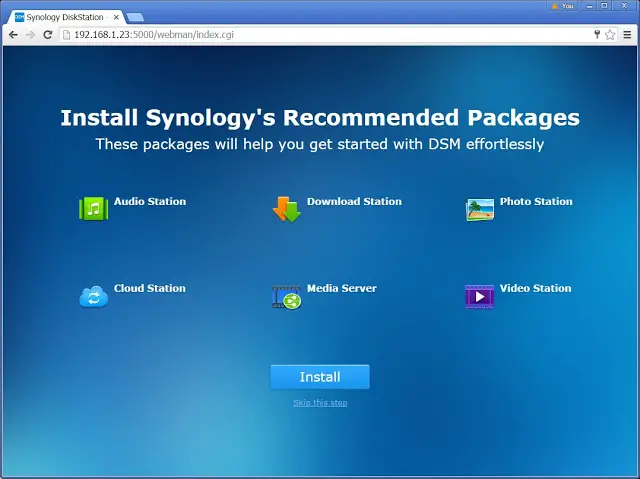Minimize the Chrome window
This screenshot has width=640, height=479.
pos(589,6)
